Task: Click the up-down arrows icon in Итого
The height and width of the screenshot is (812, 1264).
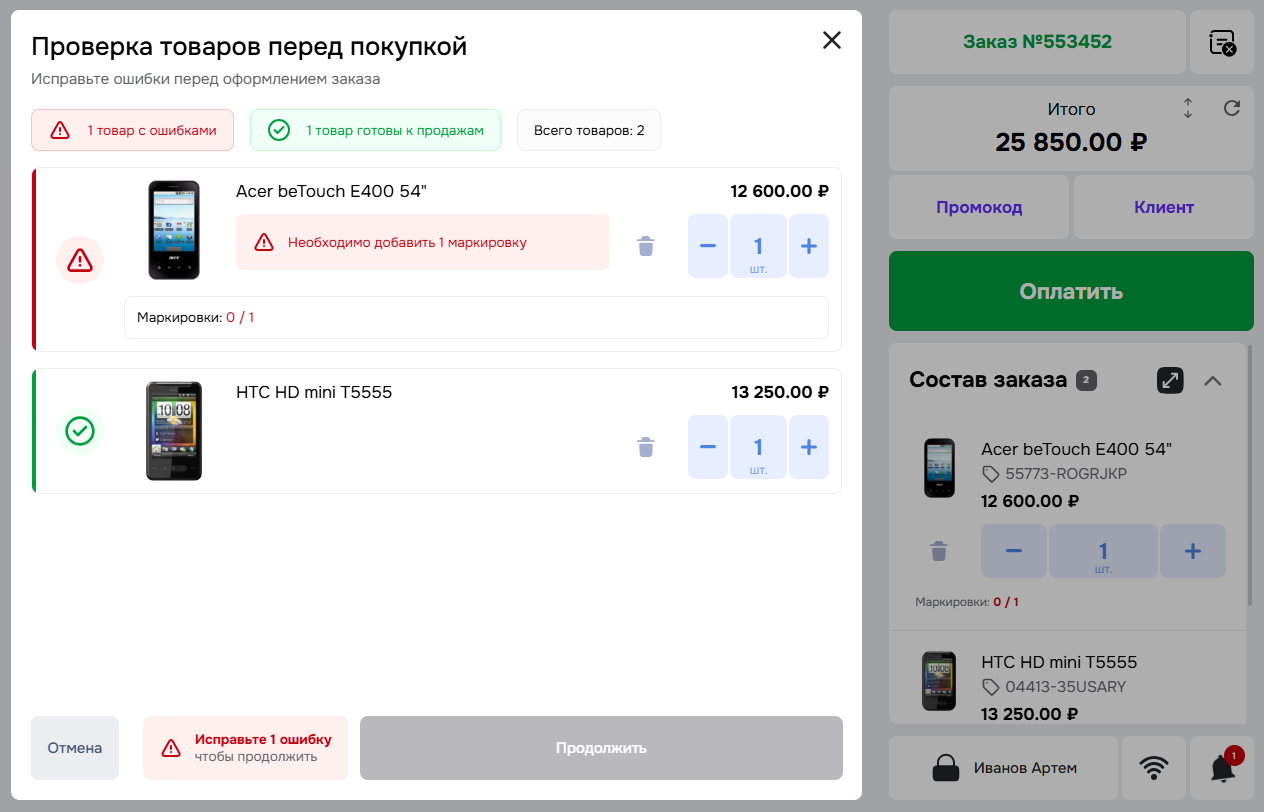Action: pos(1188,109)
